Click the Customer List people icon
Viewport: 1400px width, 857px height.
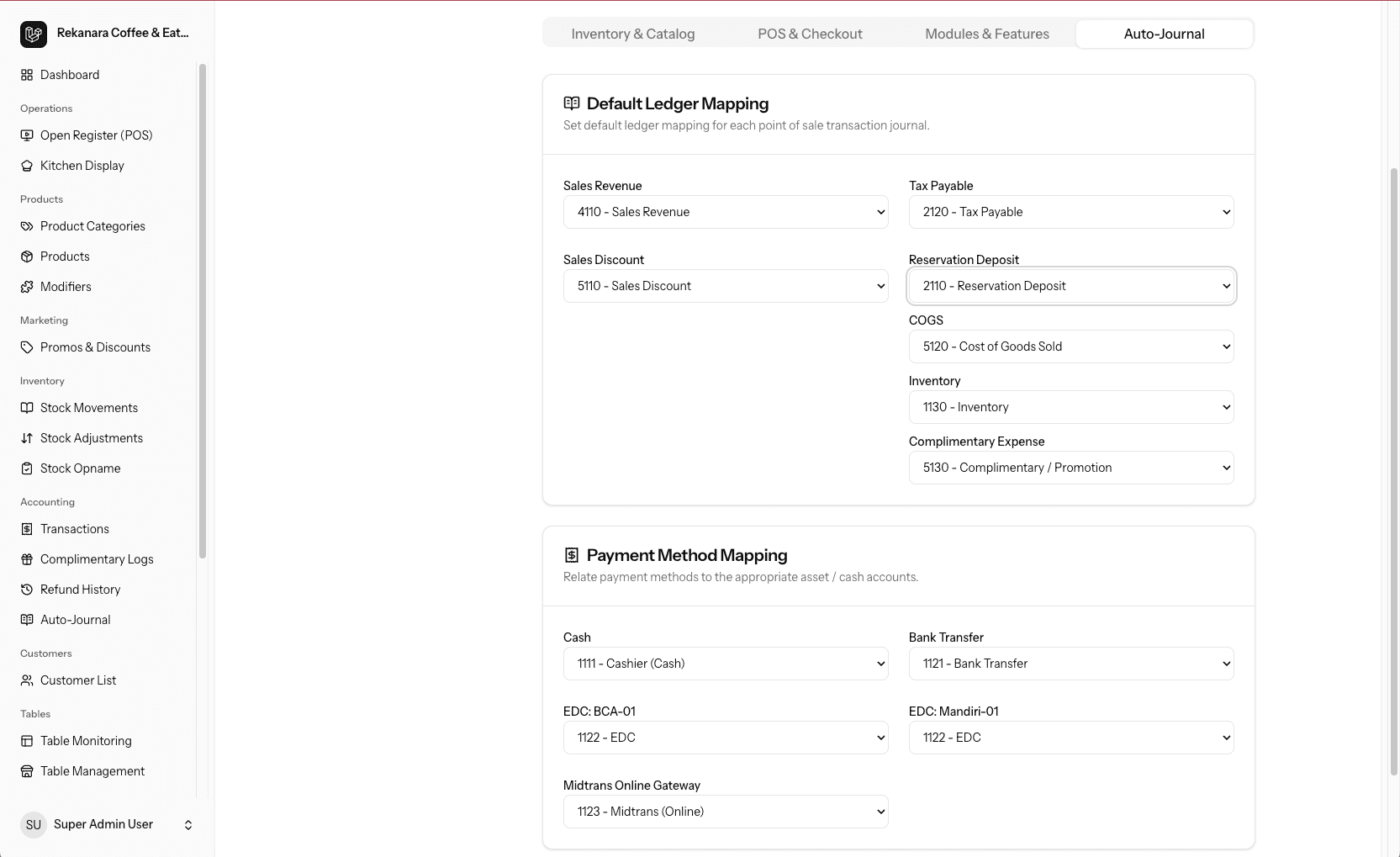27,680
